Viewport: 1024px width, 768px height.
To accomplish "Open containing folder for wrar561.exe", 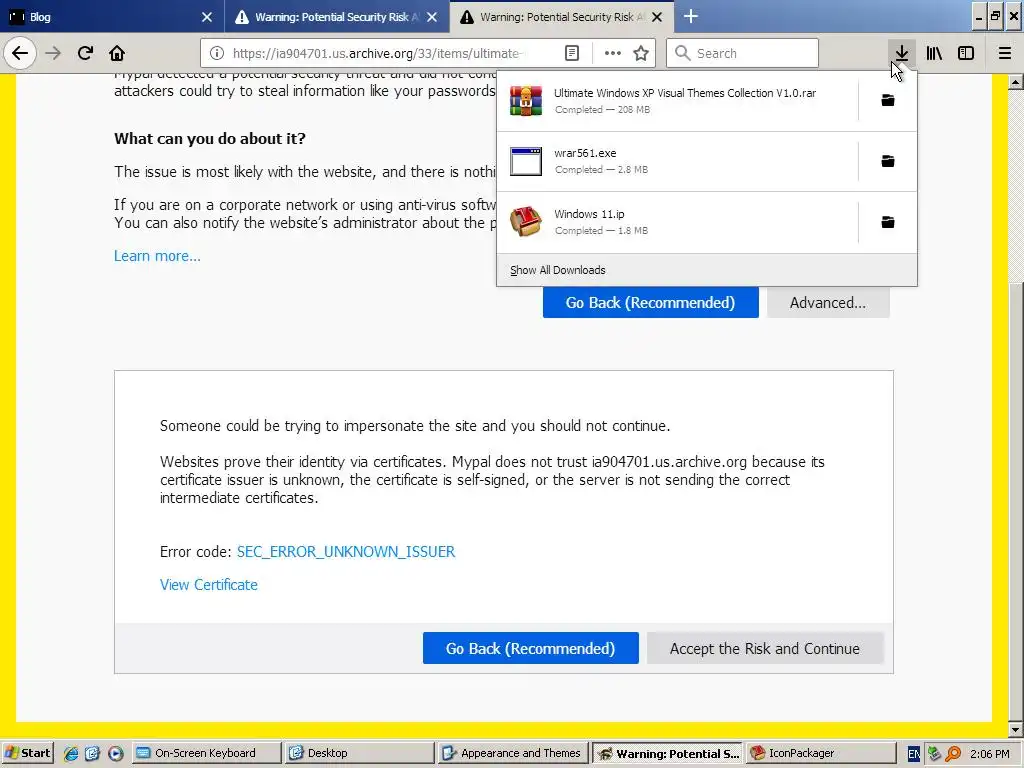I will pos(888,161).
